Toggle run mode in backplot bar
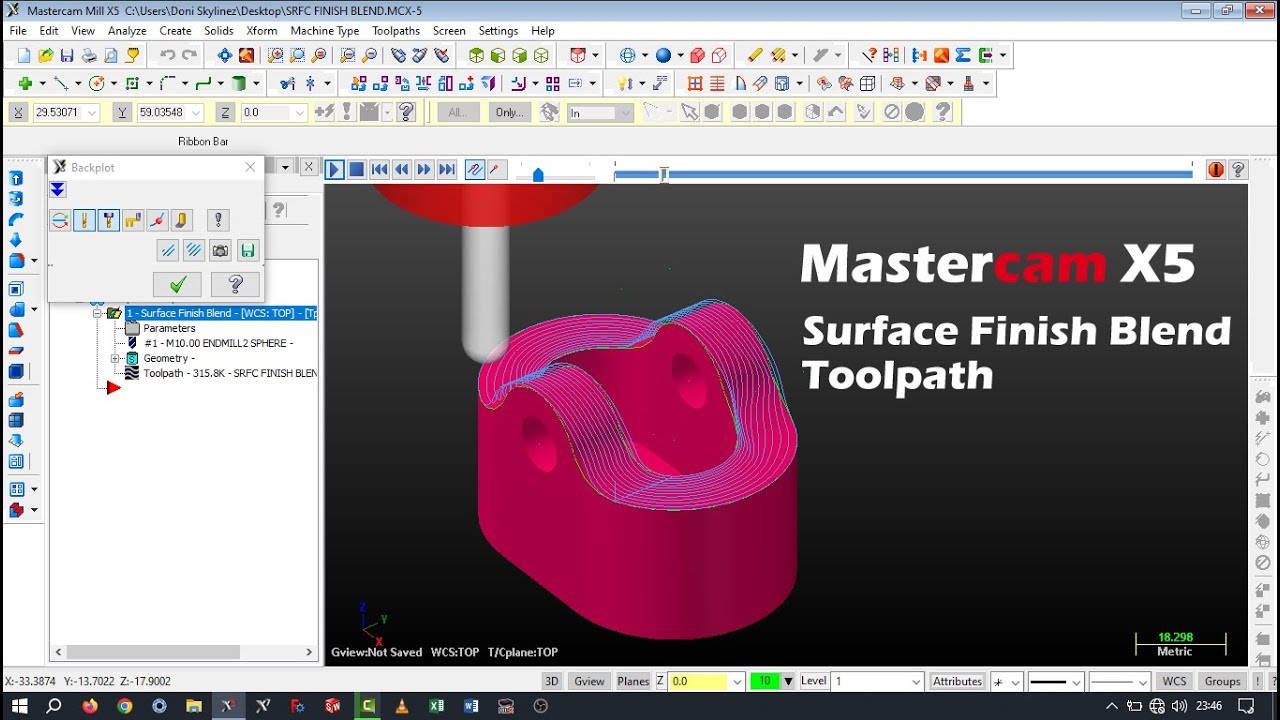Image resolution: width=1280 pixels, height=720 pixels. [495, 170]
